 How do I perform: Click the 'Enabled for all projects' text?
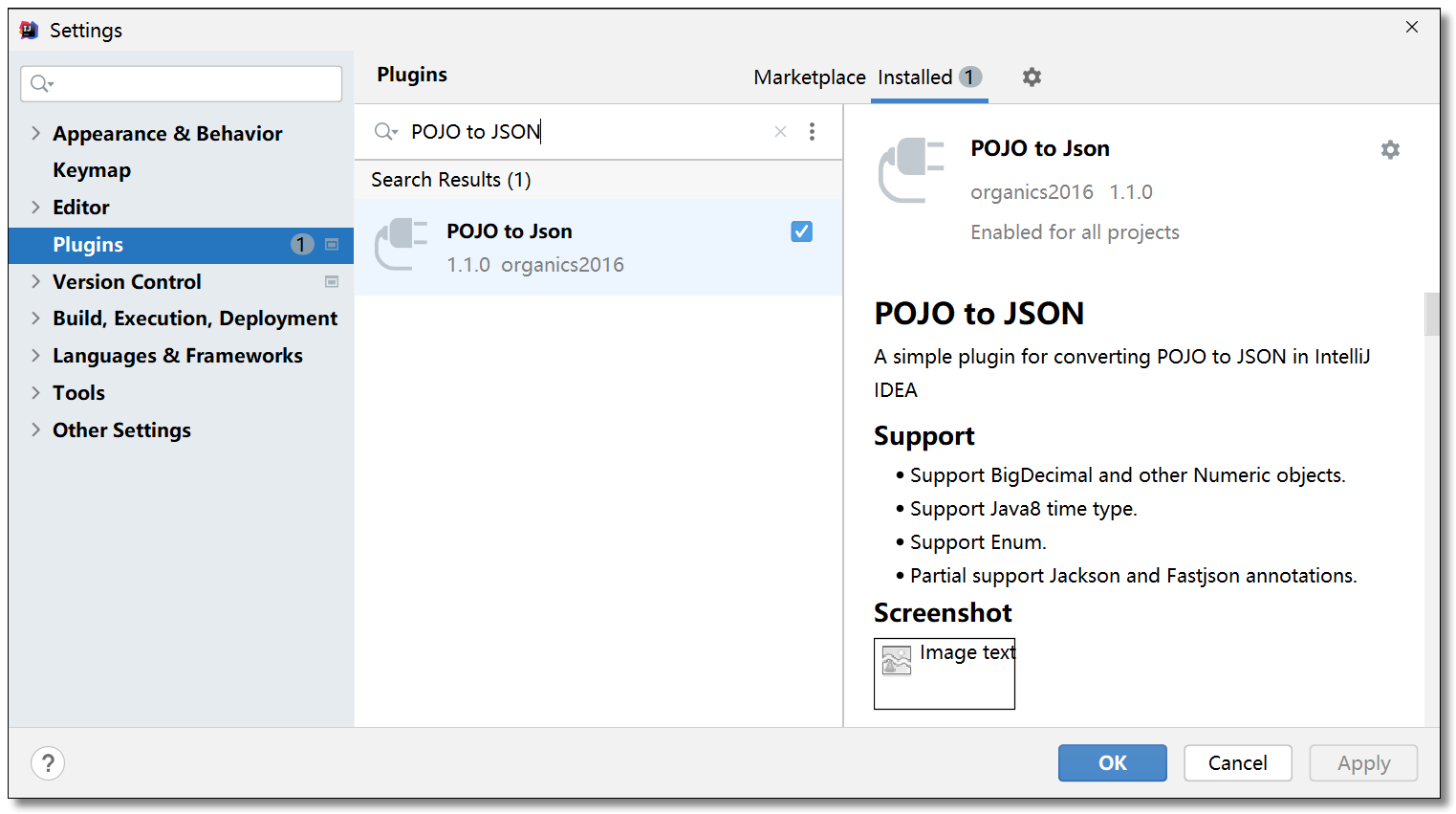(1075, 232)
